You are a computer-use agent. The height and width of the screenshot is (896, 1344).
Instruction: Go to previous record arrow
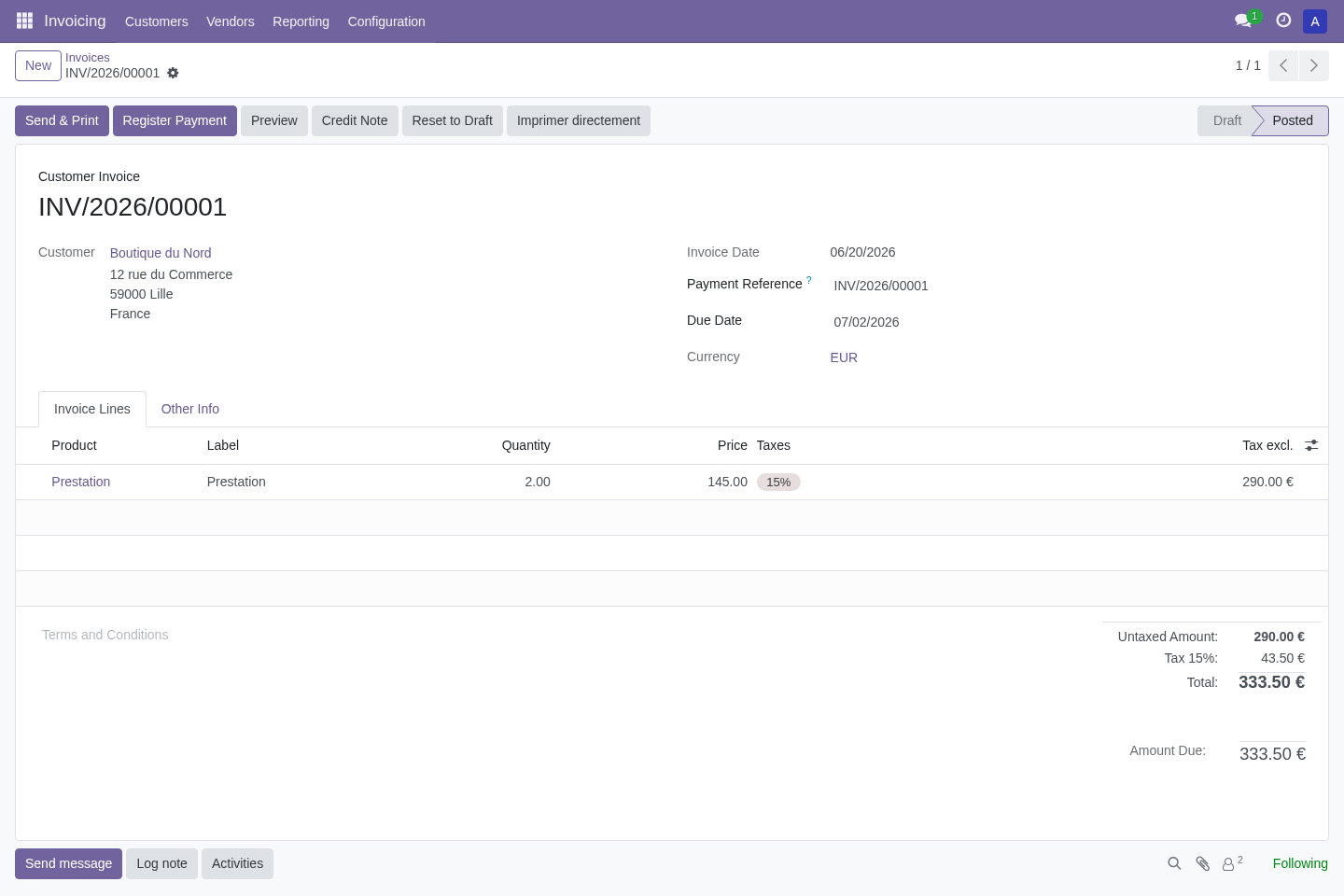(1283, 65)
